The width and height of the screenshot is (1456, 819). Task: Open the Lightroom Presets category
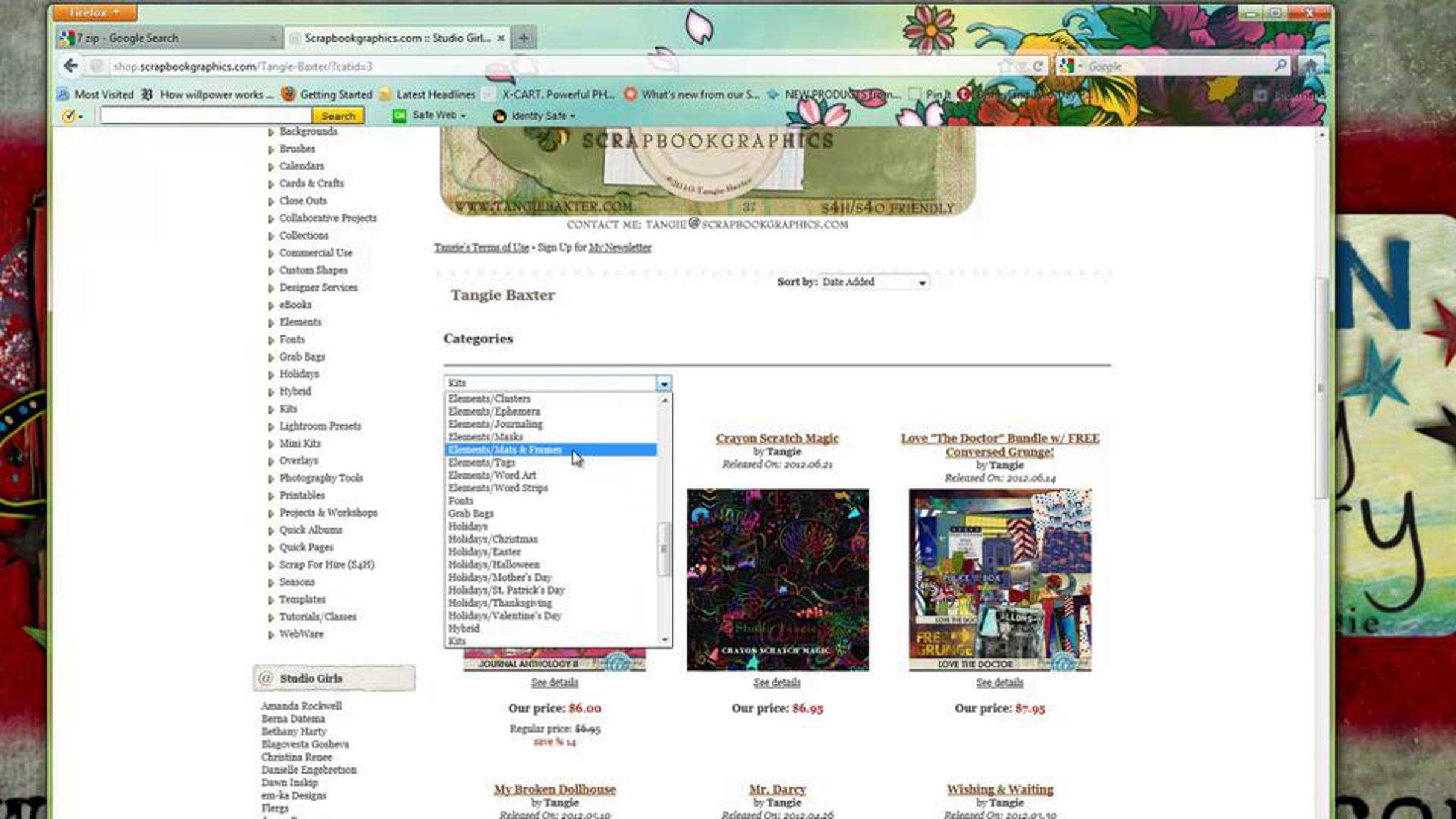(x=320, y=426)
